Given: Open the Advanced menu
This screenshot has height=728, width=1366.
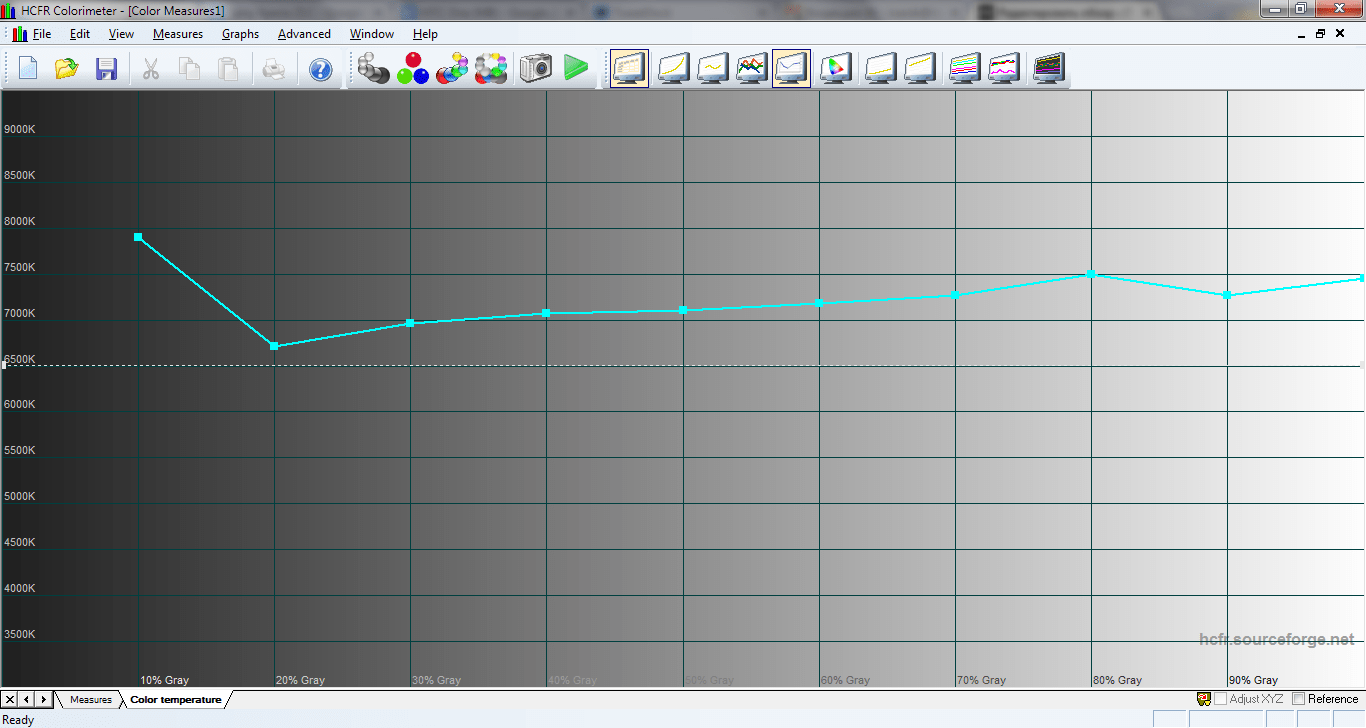Looking at the screenshot, I should click(304, 34).
